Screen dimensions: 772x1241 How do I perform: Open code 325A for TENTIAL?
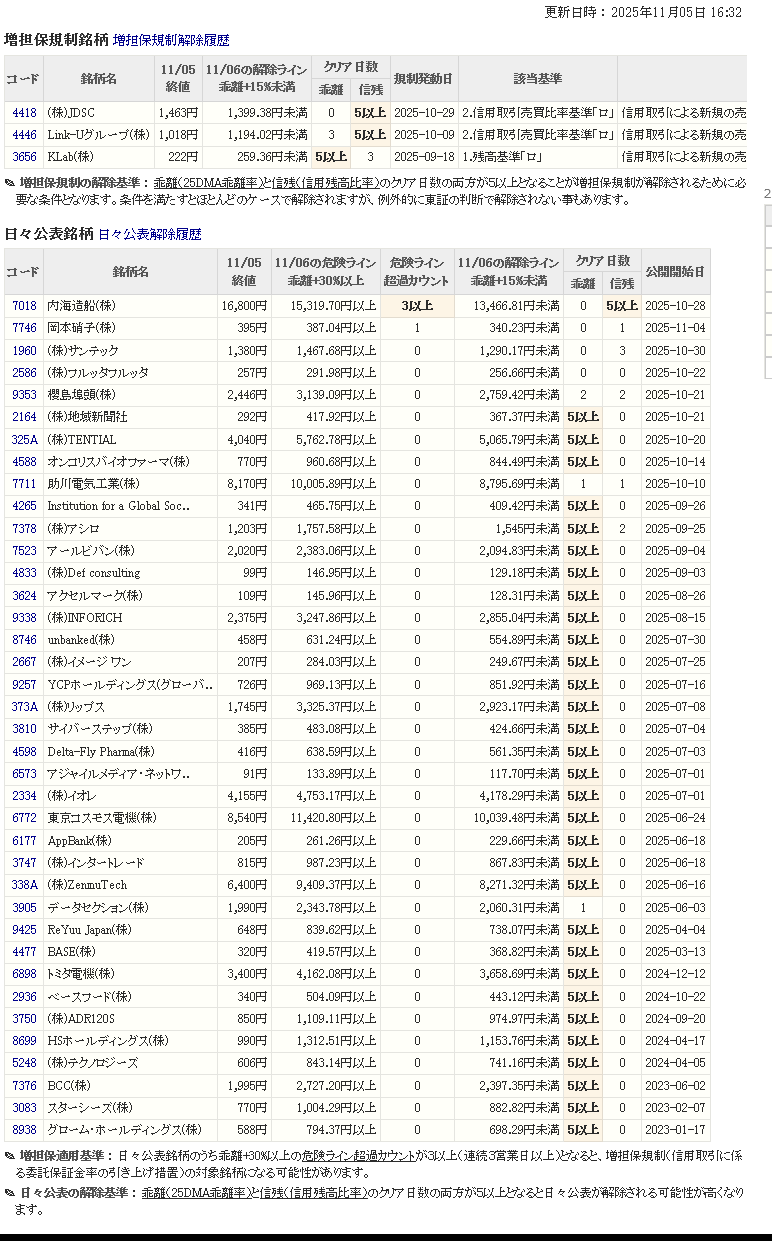(24, 440)
